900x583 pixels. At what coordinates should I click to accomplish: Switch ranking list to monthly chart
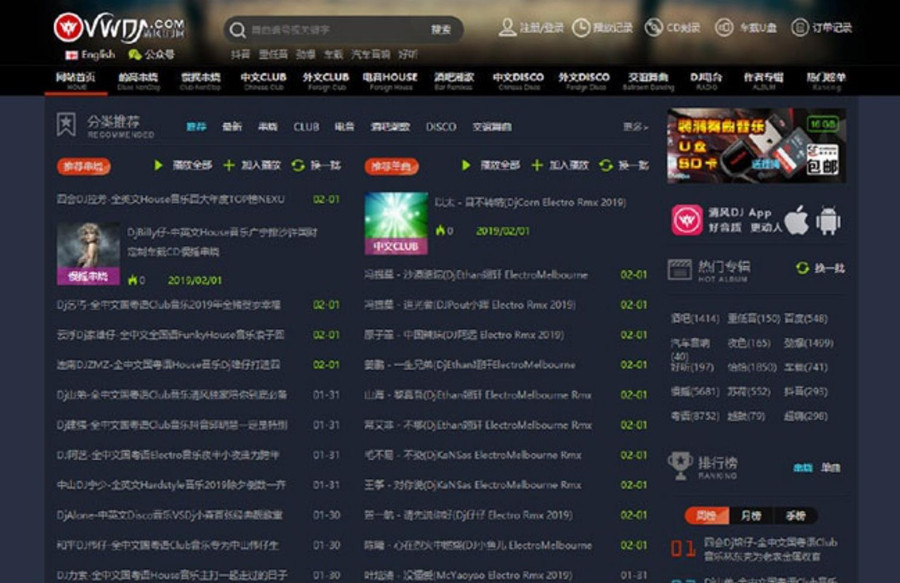pos(750,516)
